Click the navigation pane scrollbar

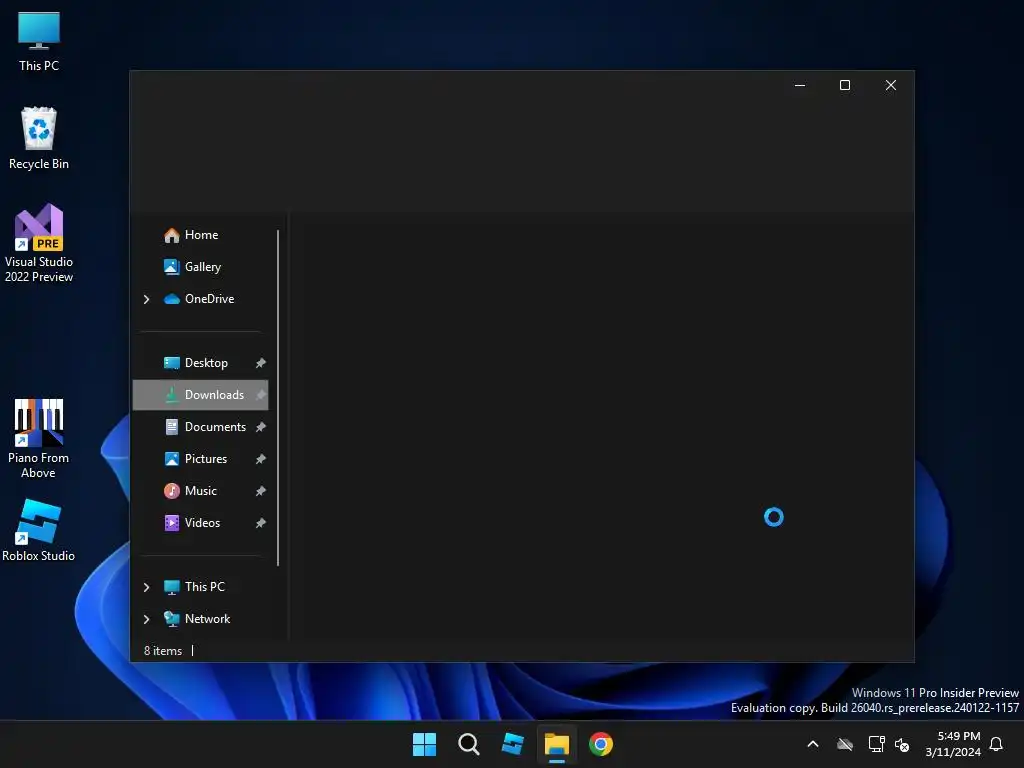point(278,397)
